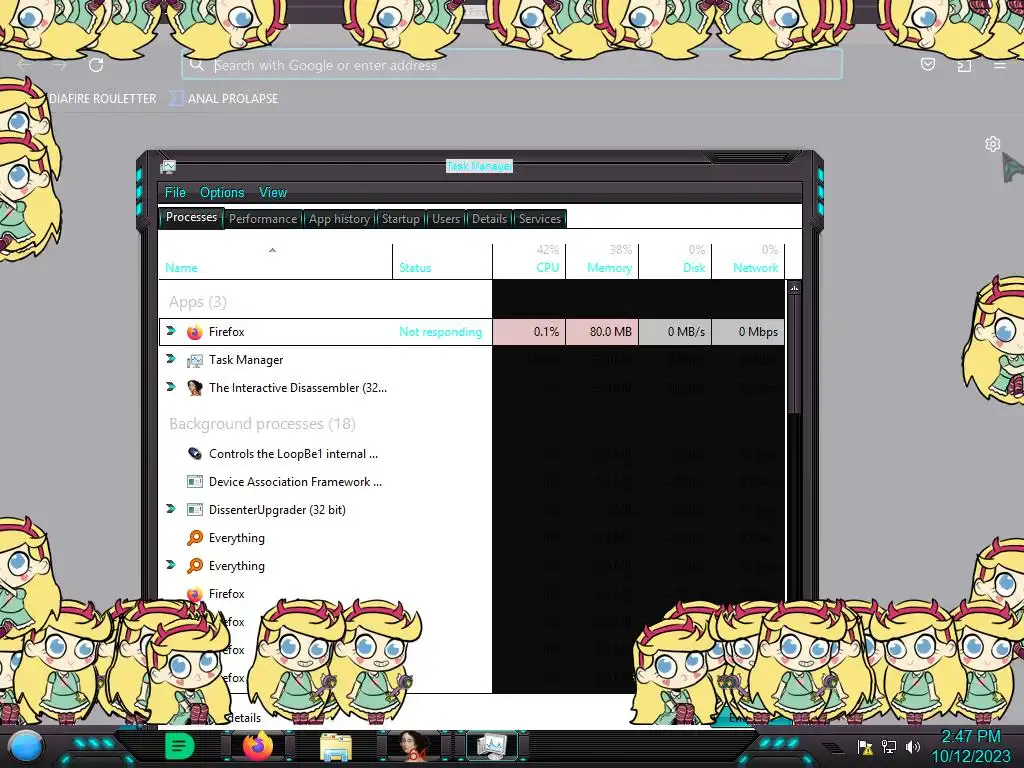Switch to the App history tab
The image size is (1024, 768).
pyautogui.click(x=339, y=219)
